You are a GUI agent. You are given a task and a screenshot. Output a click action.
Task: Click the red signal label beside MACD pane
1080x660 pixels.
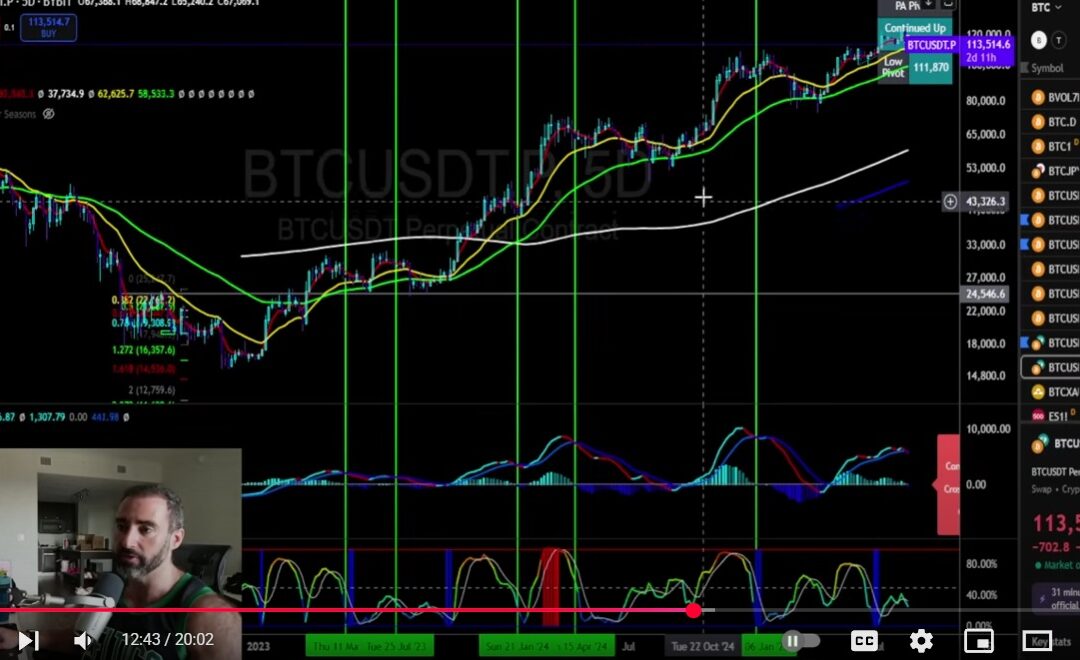948,485
